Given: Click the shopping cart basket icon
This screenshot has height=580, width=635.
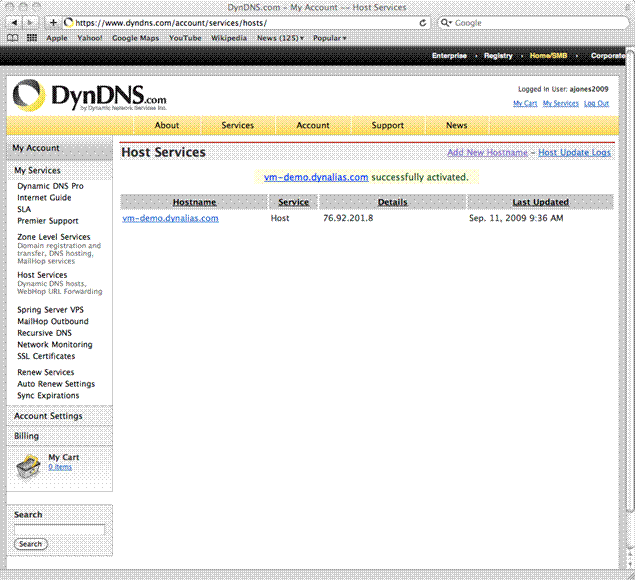Looking at the screenshot, I should [28, 466].
